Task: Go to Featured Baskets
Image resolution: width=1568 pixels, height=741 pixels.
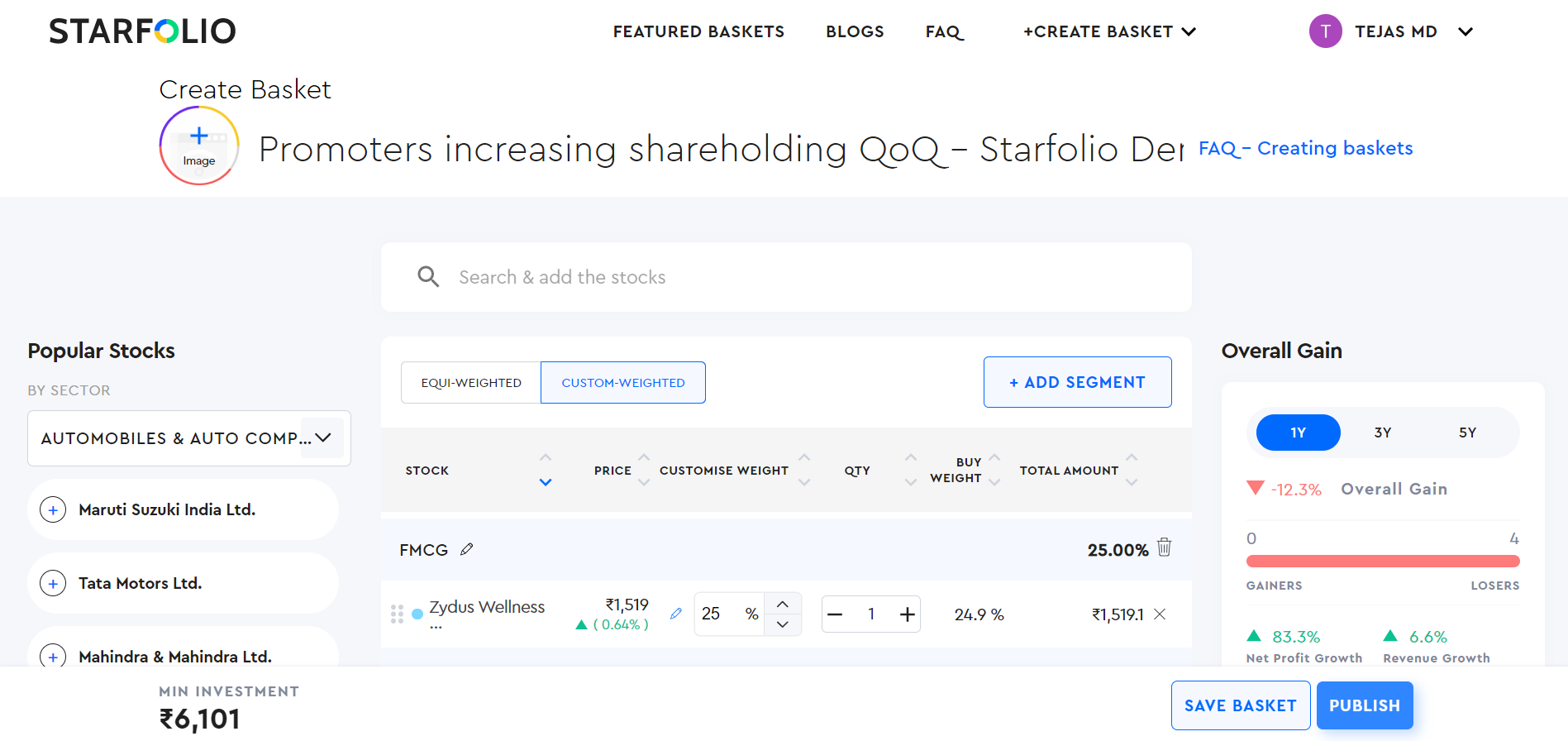Action: (x=698, y=32)
